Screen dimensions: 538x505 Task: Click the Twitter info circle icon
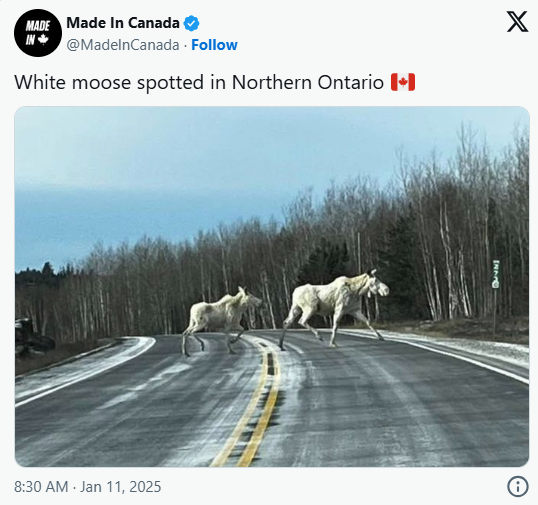pyautogui.click(x=518, y=486)
